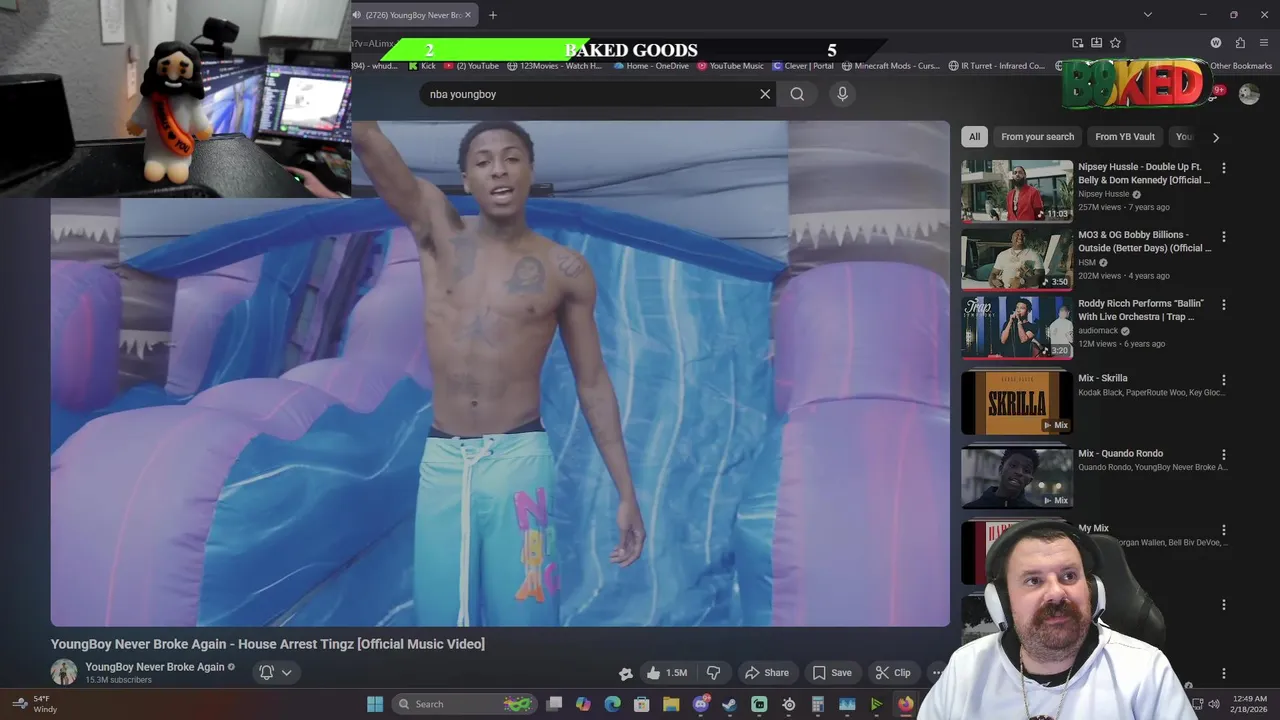
Task: Launch Copilot from the taskbar
Action: (583, 704)
